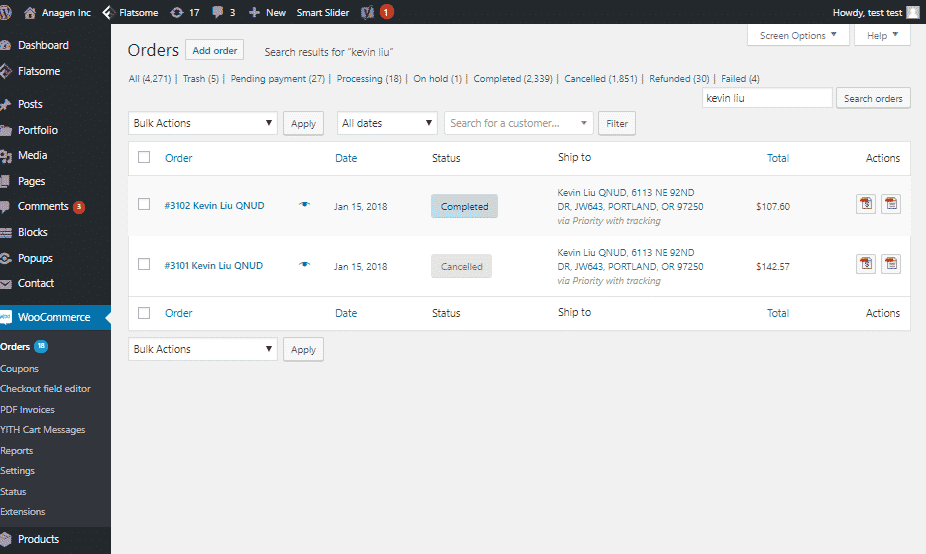Click the kevin liu search input
926x554 pixels.
point(767,98)
